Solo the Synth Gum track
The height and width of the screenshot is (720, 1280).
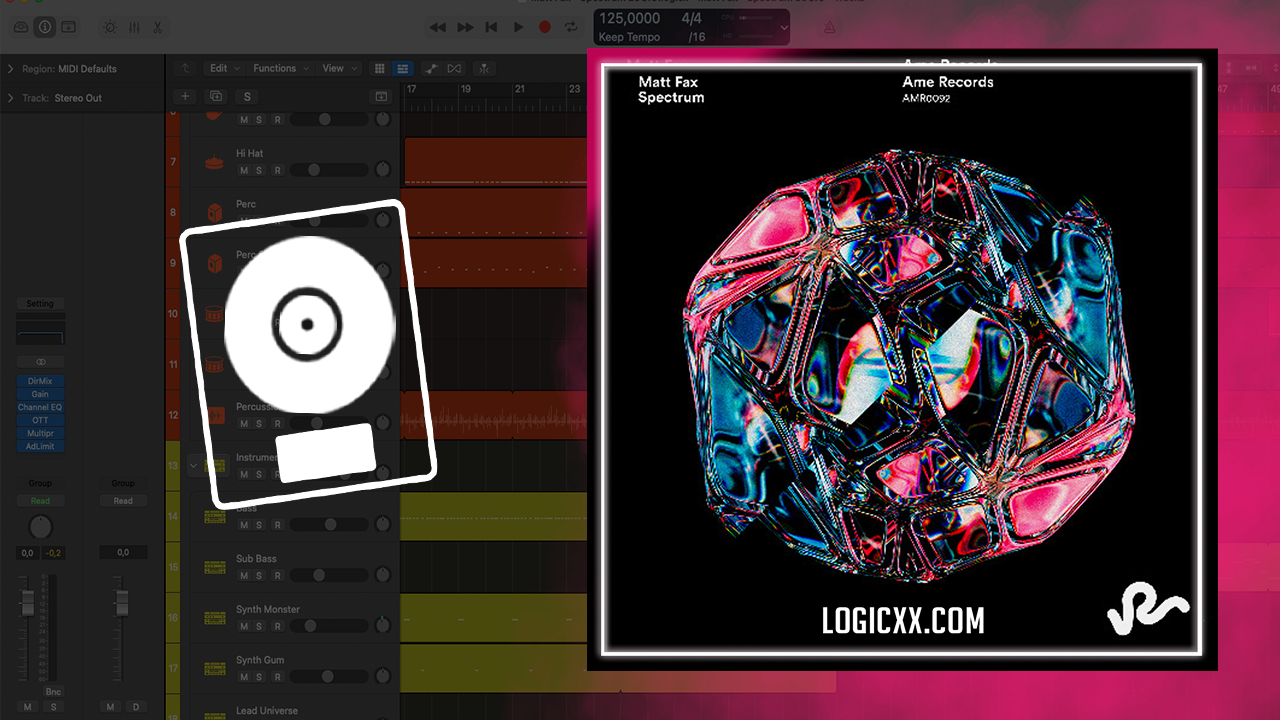(259, 677)
